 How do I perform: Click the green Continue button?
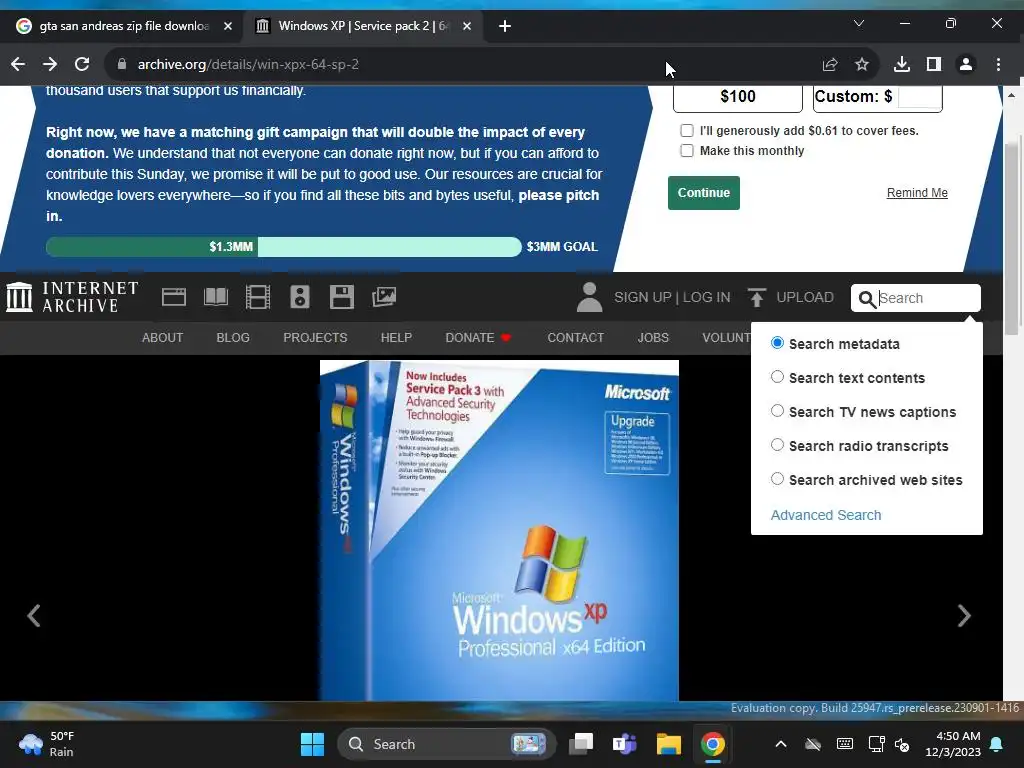click(x=703, y=193)
